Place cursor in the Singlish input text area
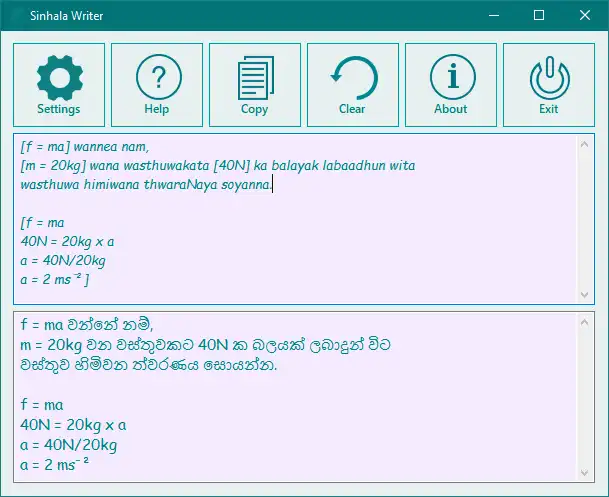The image size is (609, 497). (295, 219)
